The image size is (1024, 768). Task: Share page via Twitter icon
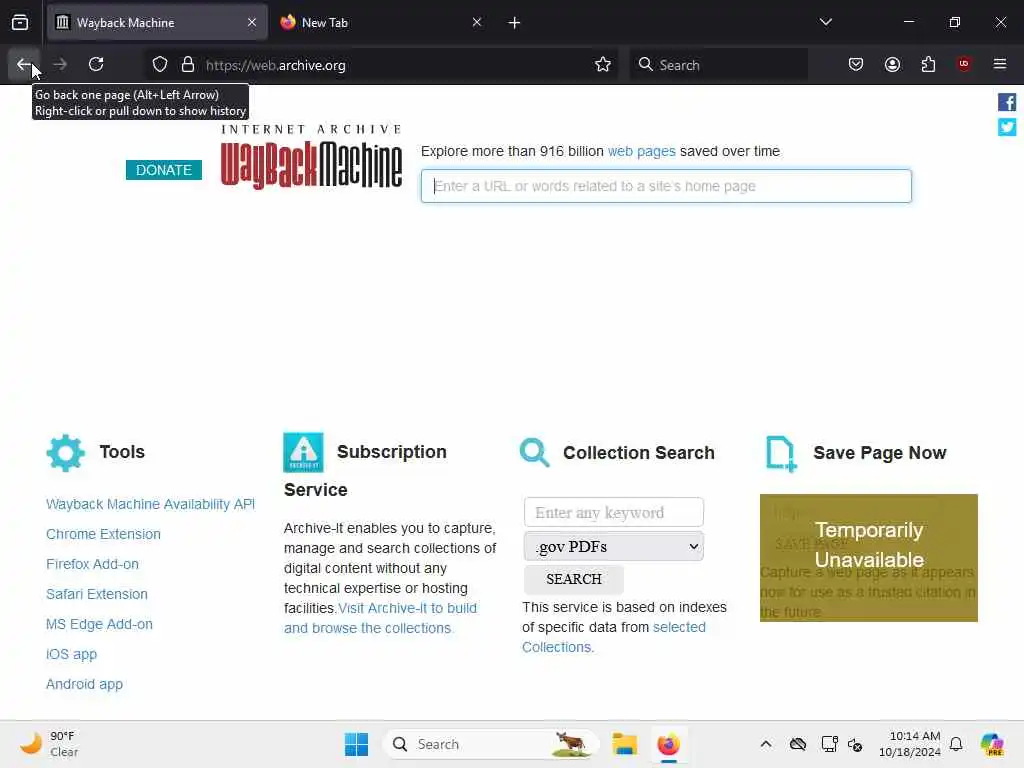pos(1006,127)
